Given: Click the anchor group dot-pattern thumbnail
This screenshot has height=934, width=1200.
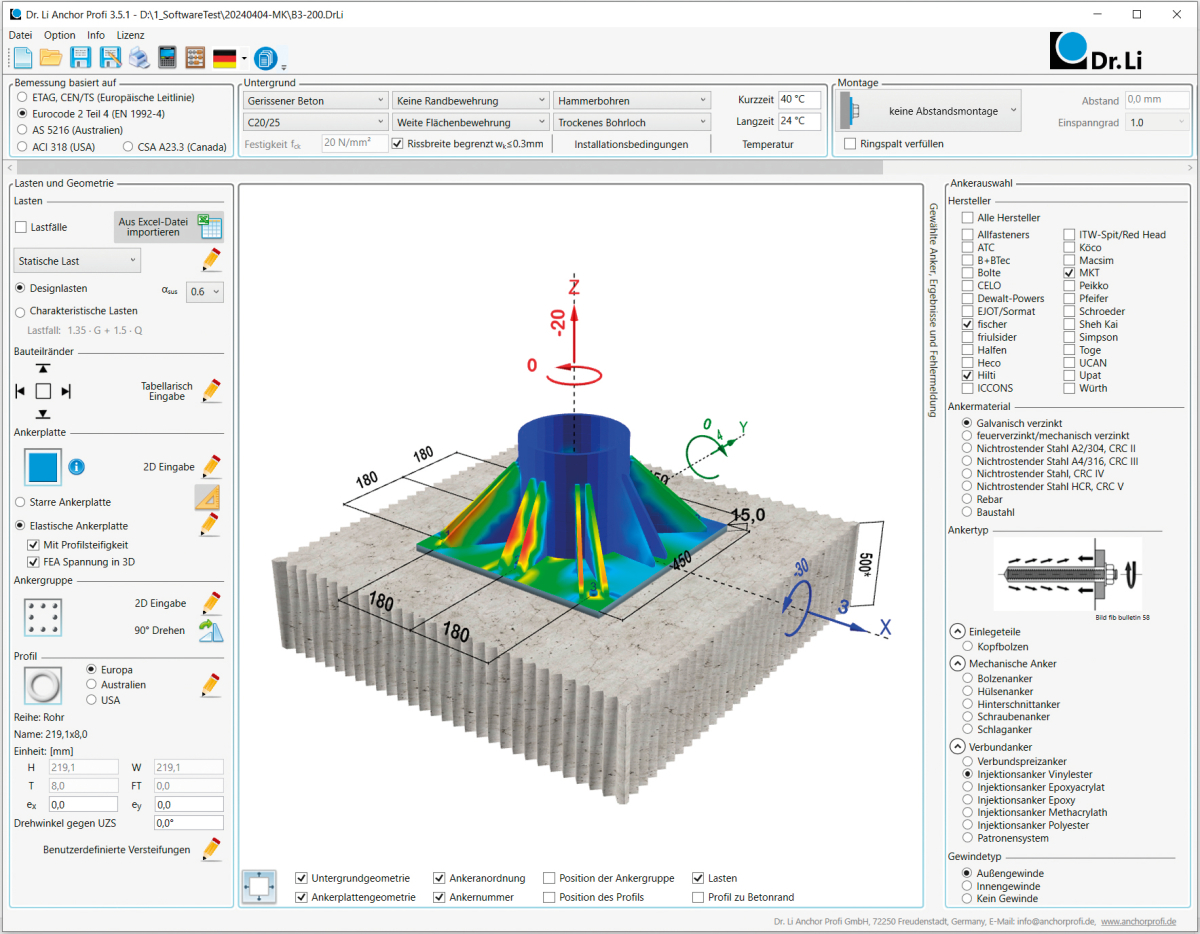Looking at the screenshot, I should (43, 617).
